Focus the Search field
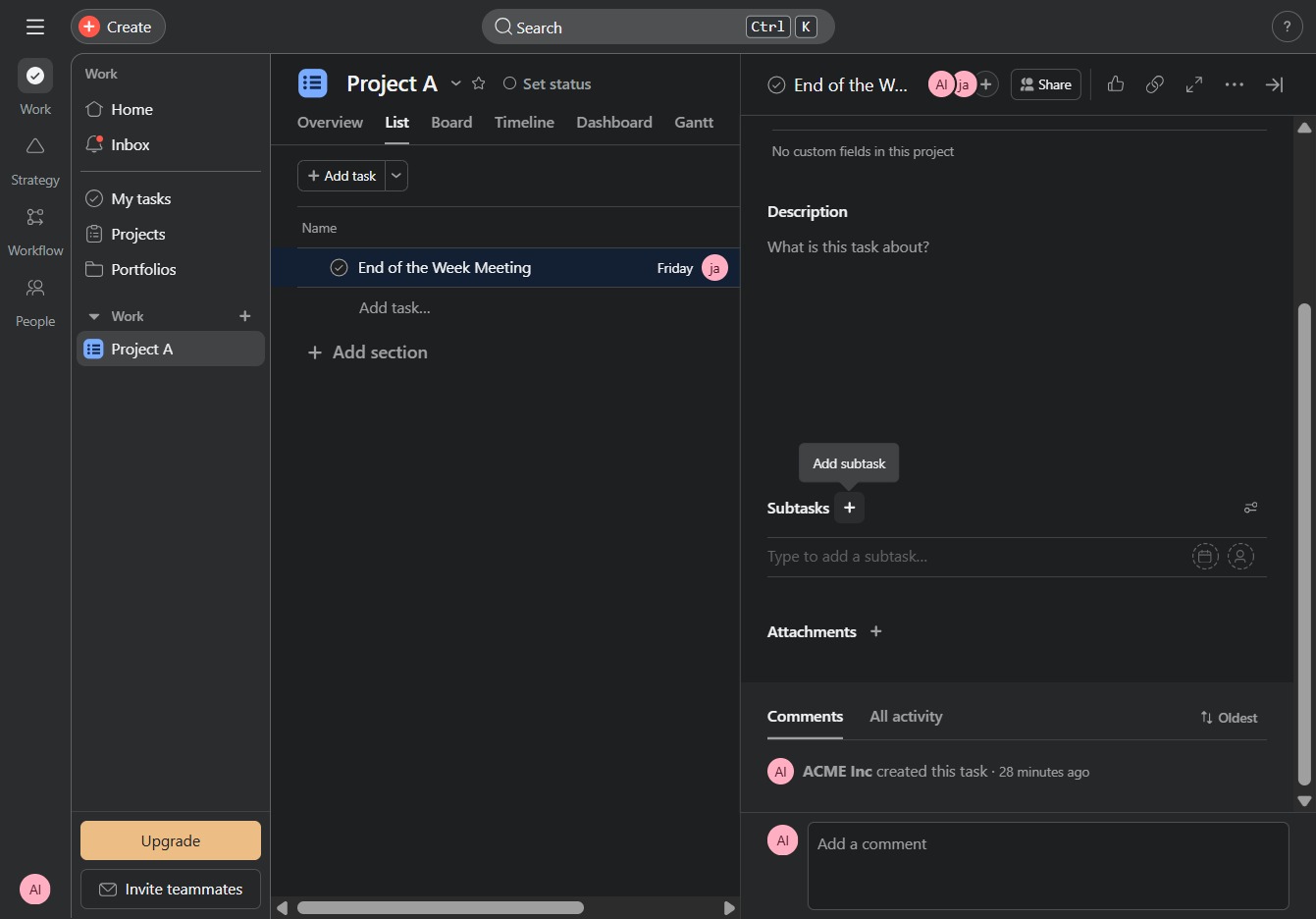1316x919 pixels. [658, 27]
